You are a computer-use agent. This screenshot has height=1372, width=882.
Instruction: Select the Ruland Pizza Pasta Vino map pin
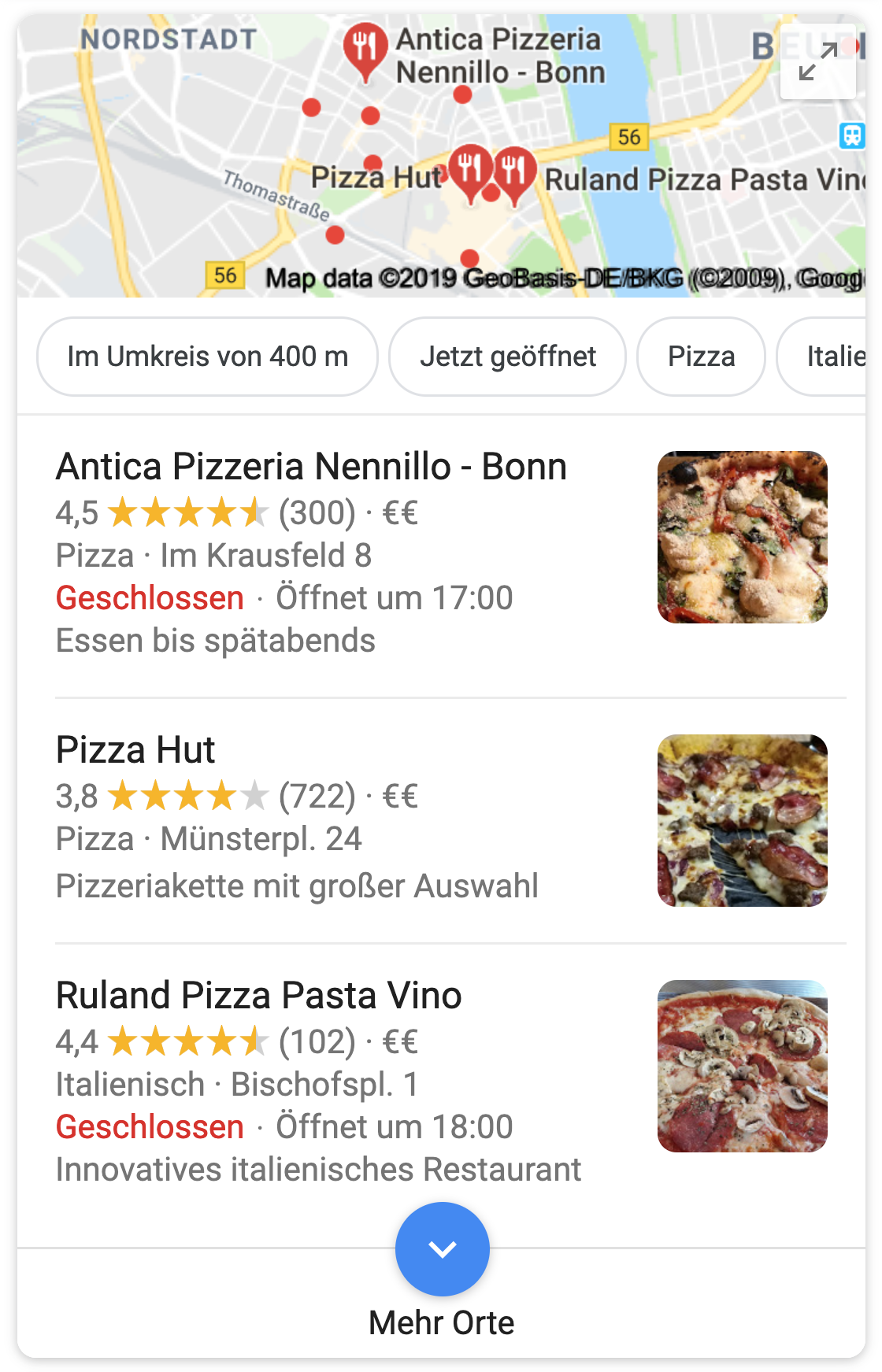click(515, 172)
